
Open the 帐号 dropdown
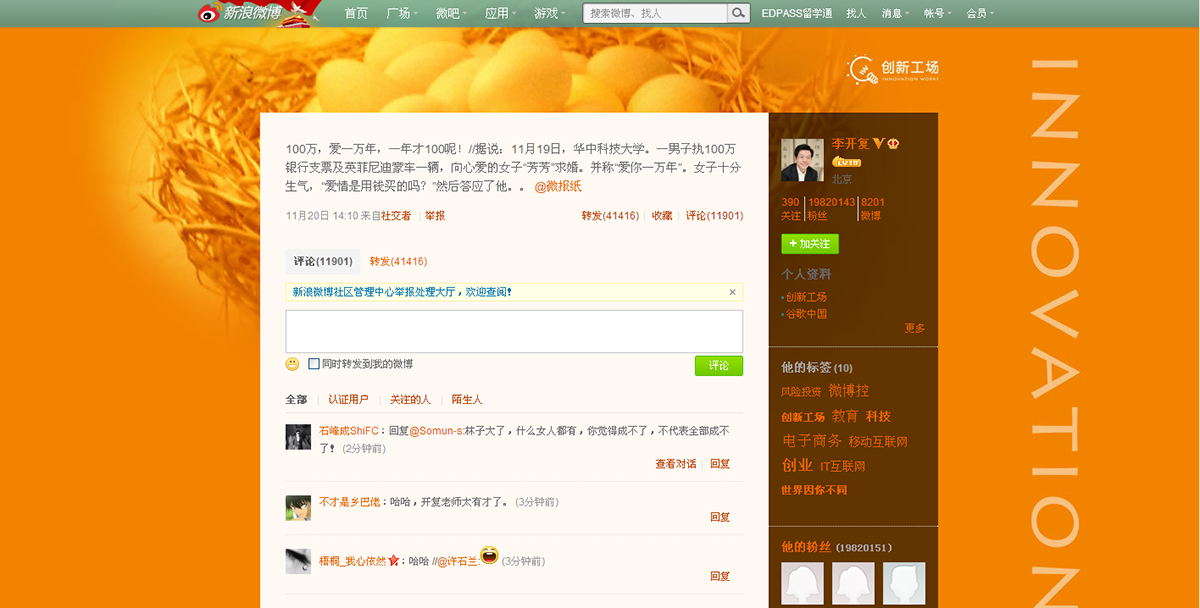[937, 13]
